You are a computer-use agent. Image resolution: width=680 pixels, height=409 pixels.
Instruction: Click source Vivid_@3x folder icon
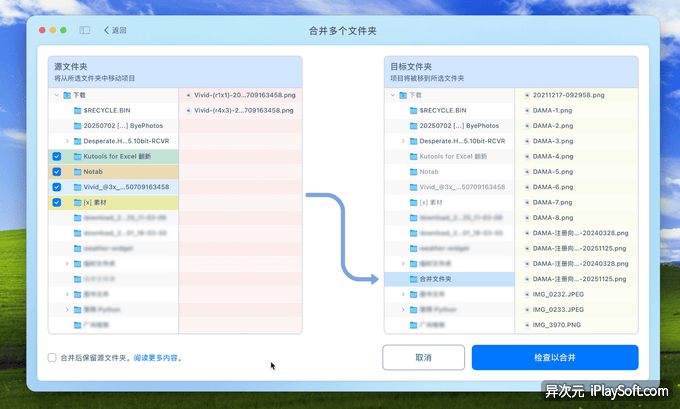(78, 187)
